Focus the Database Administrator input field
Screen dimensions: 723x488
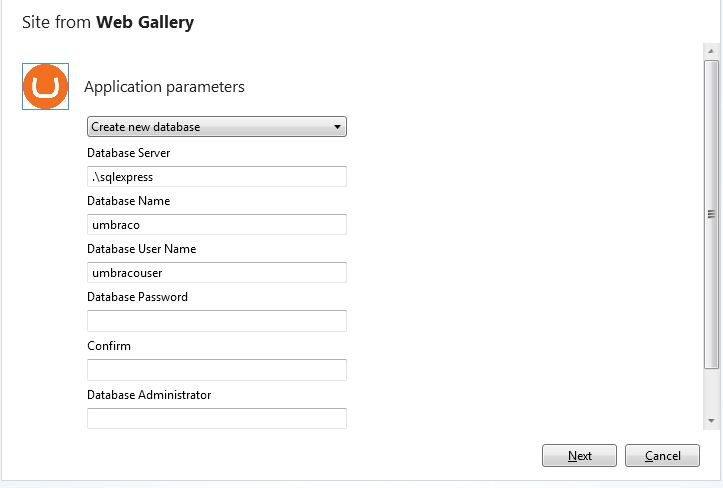click(217, 418)
